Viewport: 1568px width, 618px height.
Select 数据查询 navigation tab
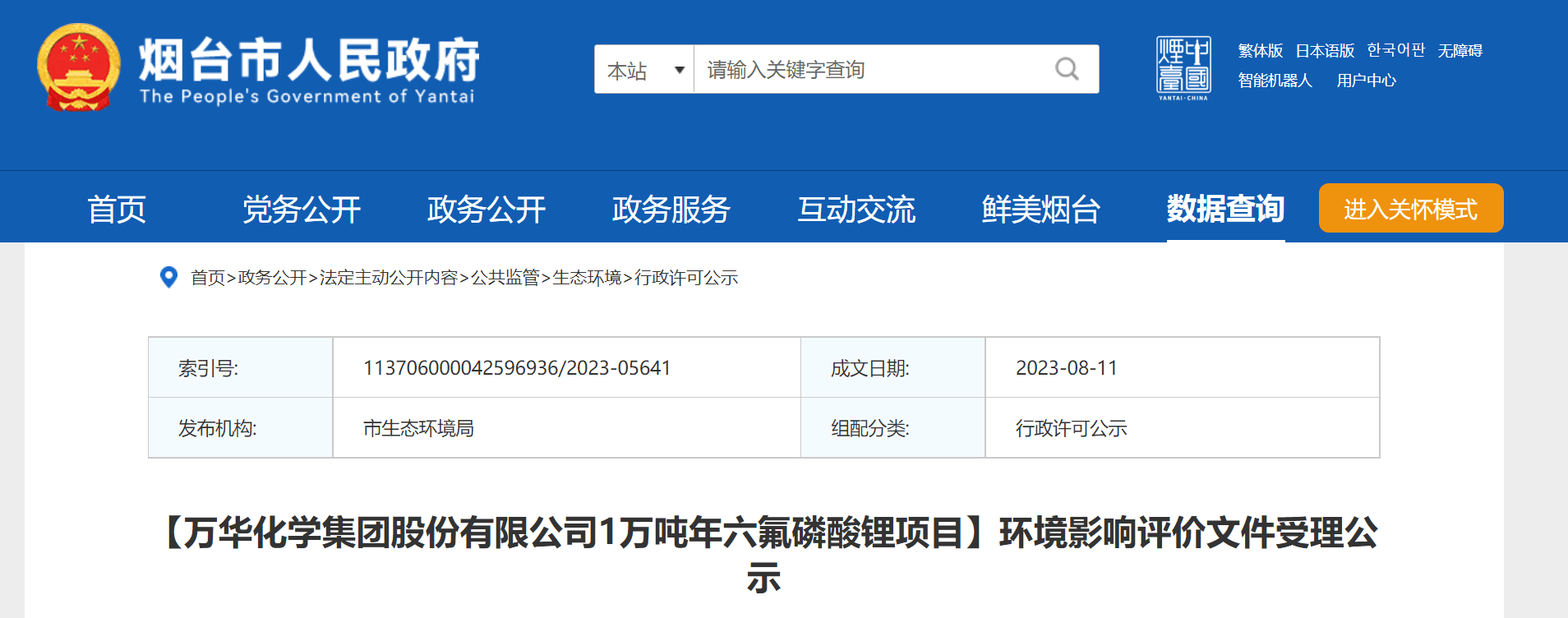click(1225, 210)
